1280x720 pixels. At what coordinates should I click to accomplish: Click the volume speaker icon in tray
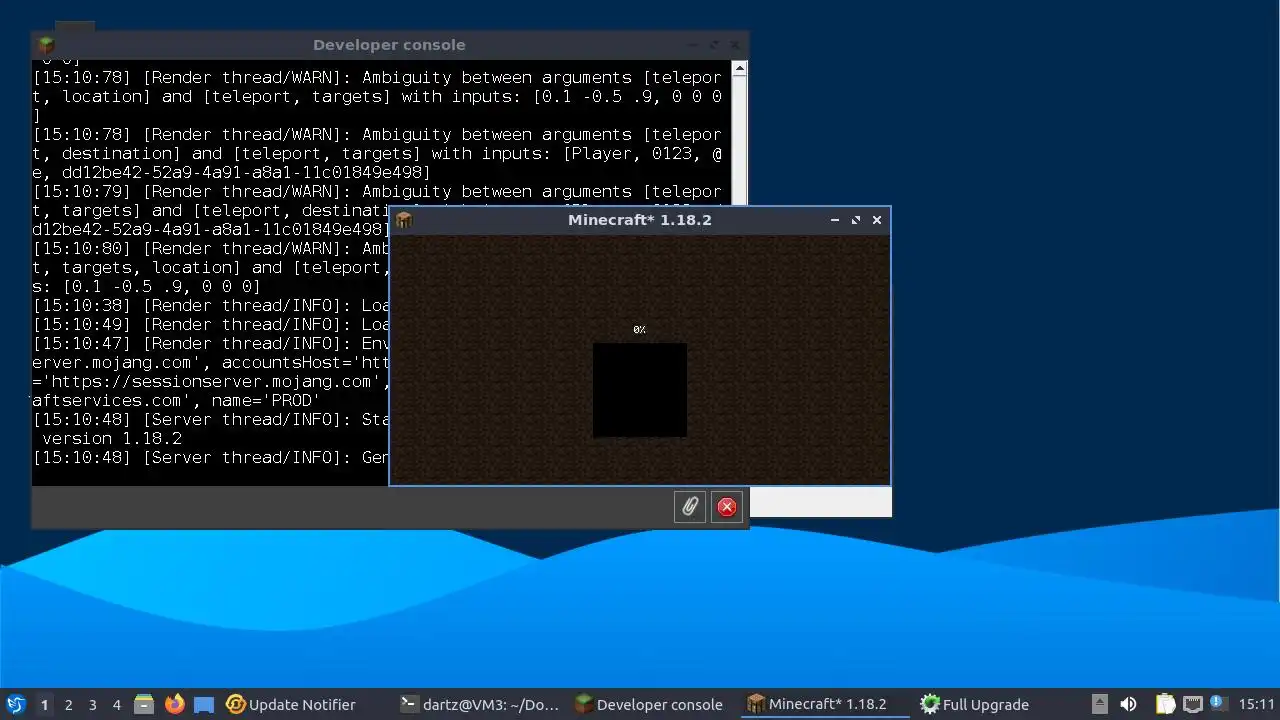tap(1128, 704)
